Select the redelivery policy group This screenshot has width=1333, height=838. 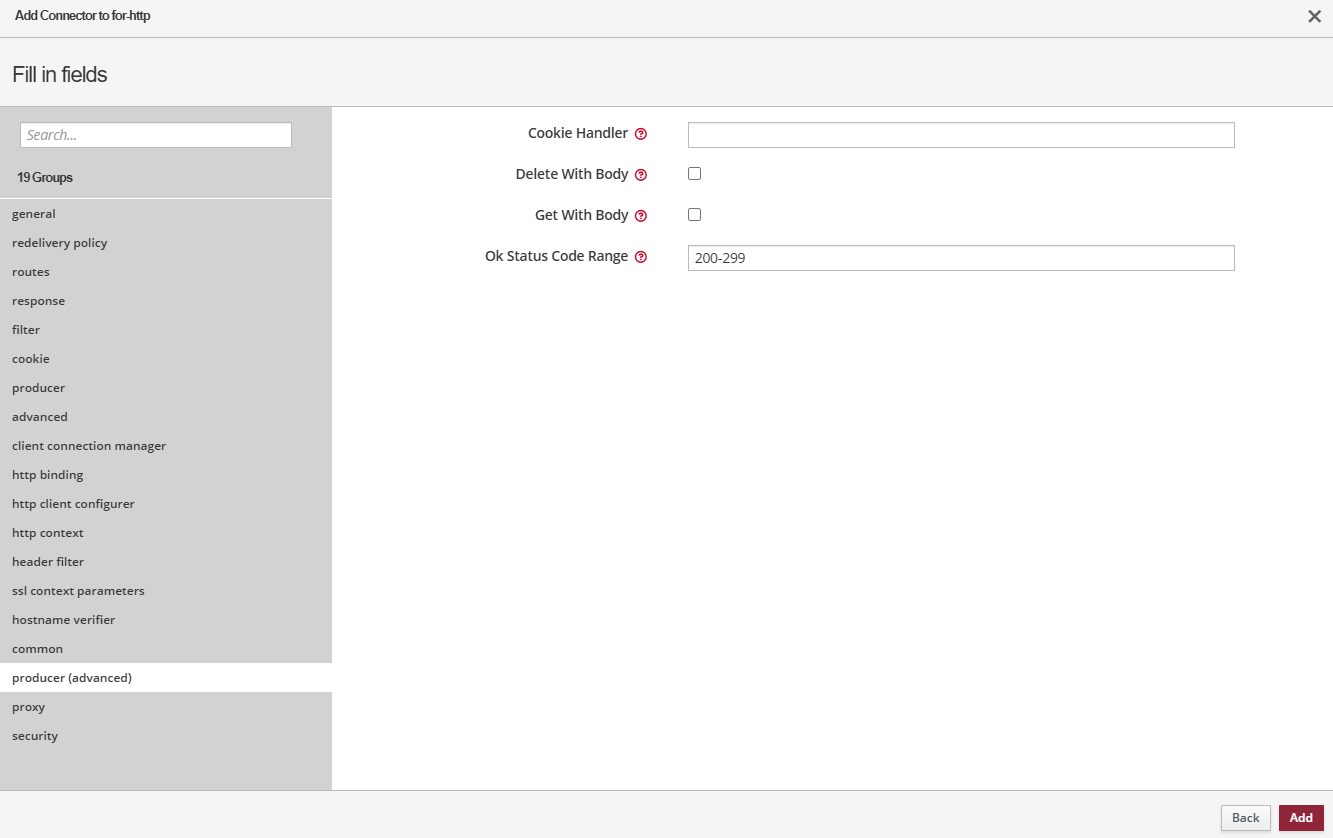coord(60,243)
